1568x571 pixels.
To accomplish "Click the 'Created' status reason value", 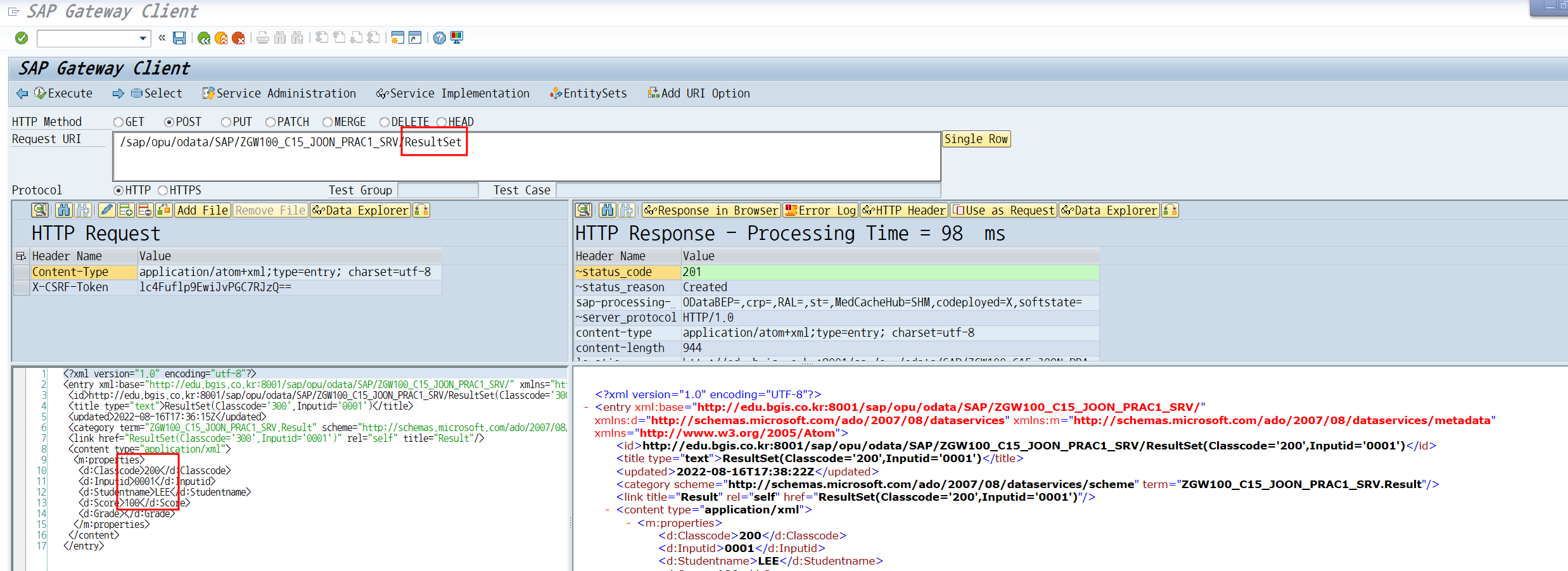I will click(x=705, y=287).
